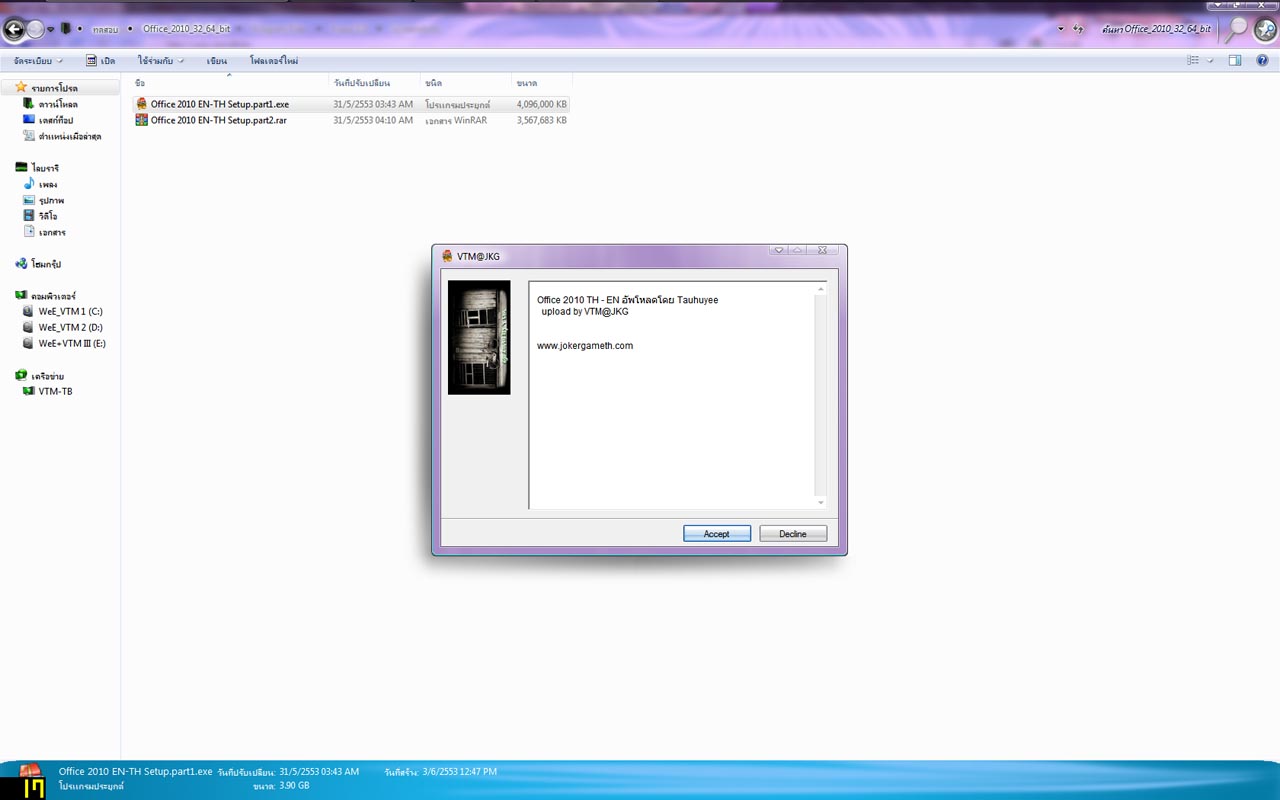Click the Explorer forward arrow button
The image size is (1280, 800).
(35, 29)
